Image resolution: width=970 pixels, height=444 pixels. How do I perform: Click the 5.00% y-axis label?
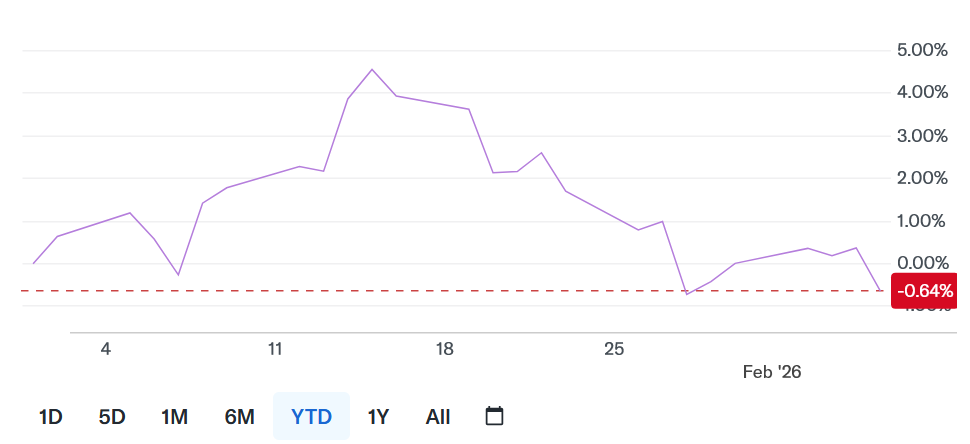pos(920,50)
